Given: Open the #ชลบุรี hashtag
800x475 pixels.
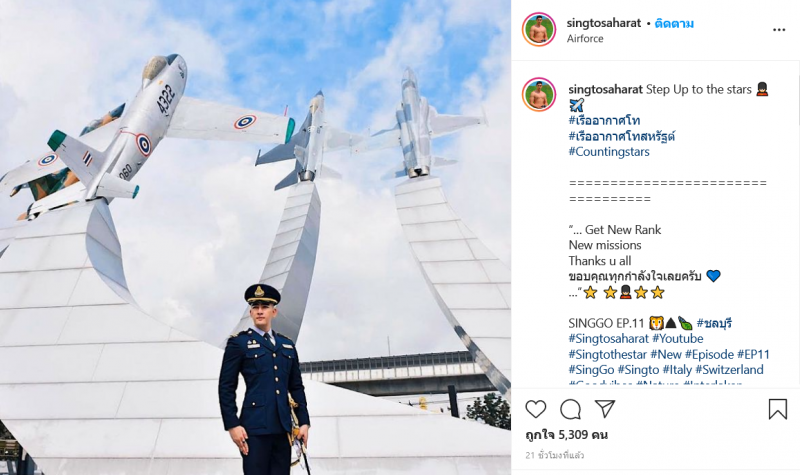Looking at the screenshot, I should point(714,323).
